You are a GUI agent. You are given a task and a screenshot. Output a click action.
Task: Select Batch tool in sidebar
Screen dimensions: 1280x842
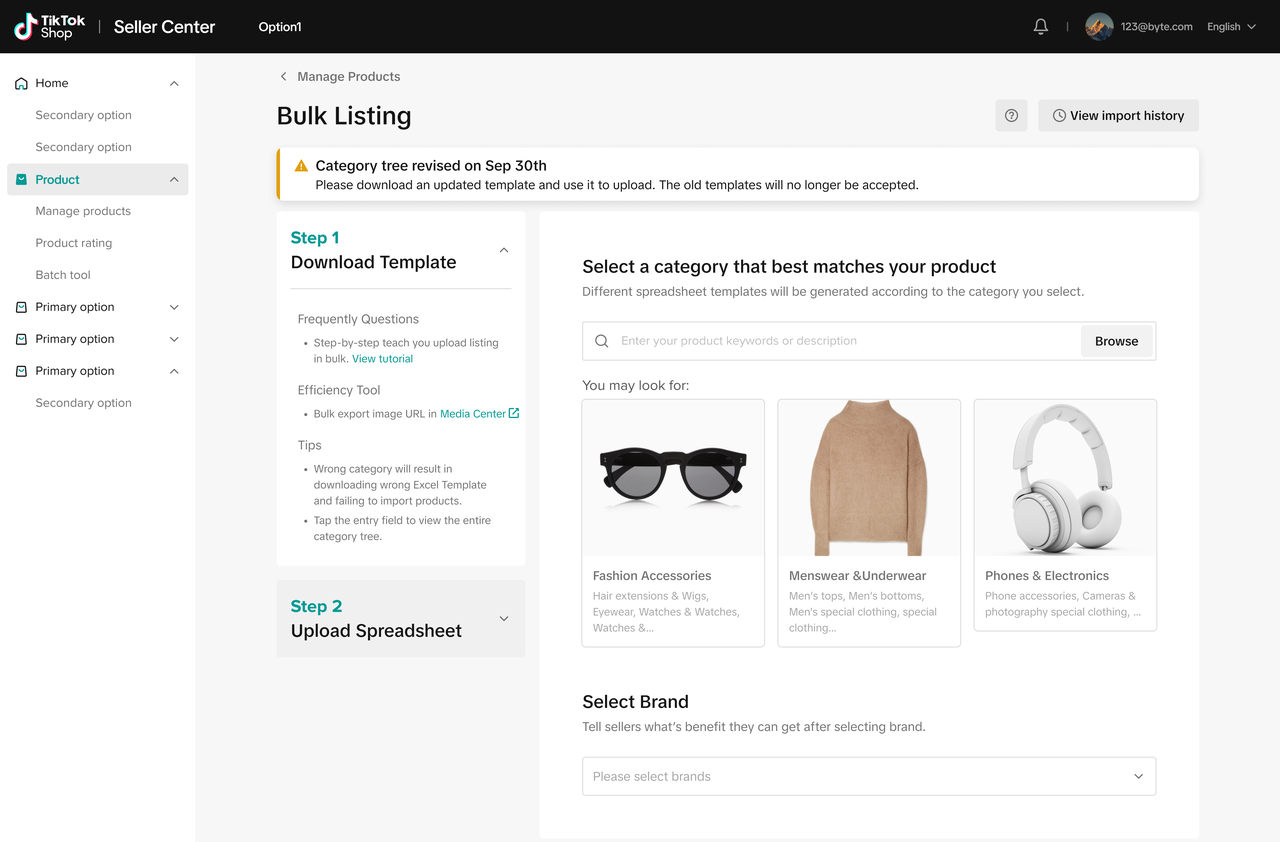(x=63, y=275)
